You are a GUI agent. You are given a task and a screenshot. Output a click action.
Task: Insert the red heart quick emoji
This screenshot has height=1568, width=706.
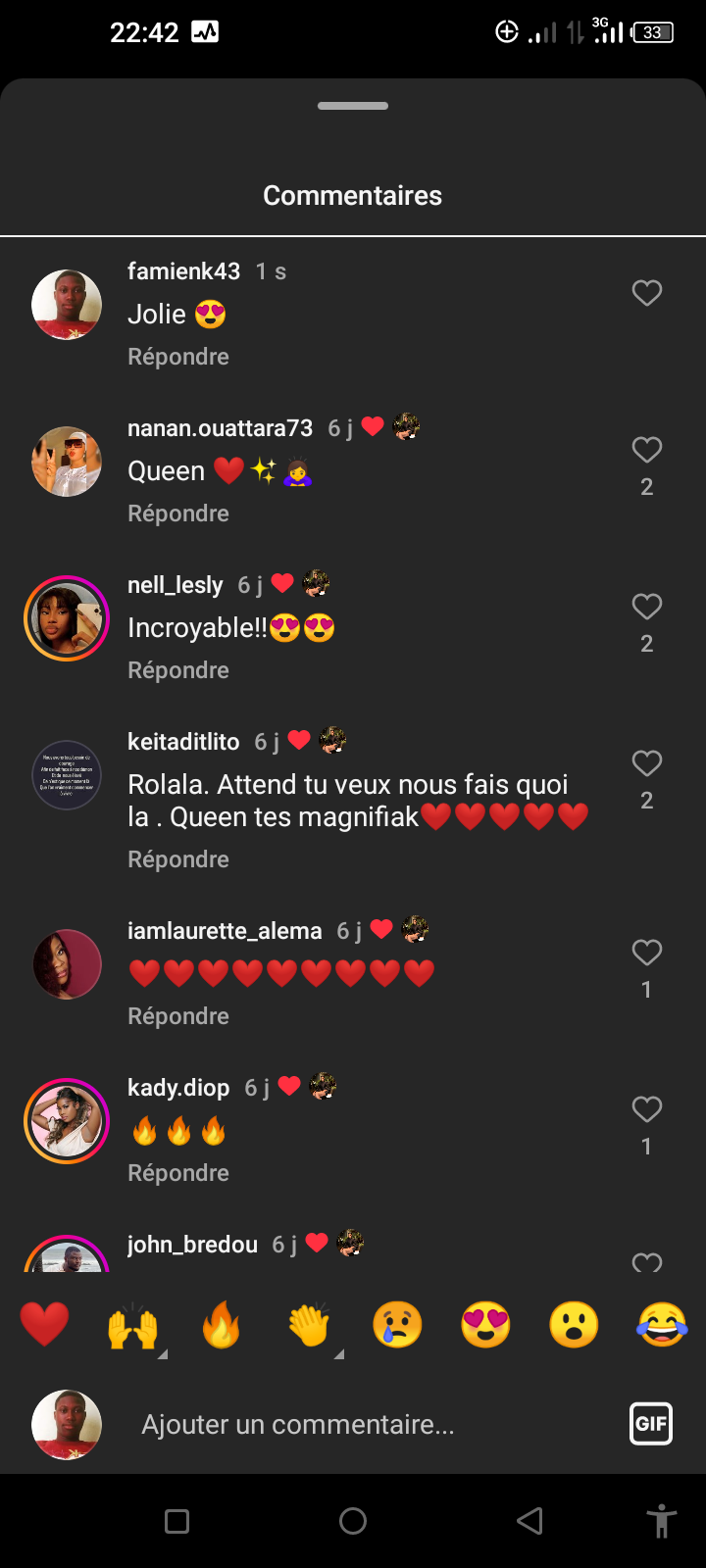click(x=45, y=1325)
